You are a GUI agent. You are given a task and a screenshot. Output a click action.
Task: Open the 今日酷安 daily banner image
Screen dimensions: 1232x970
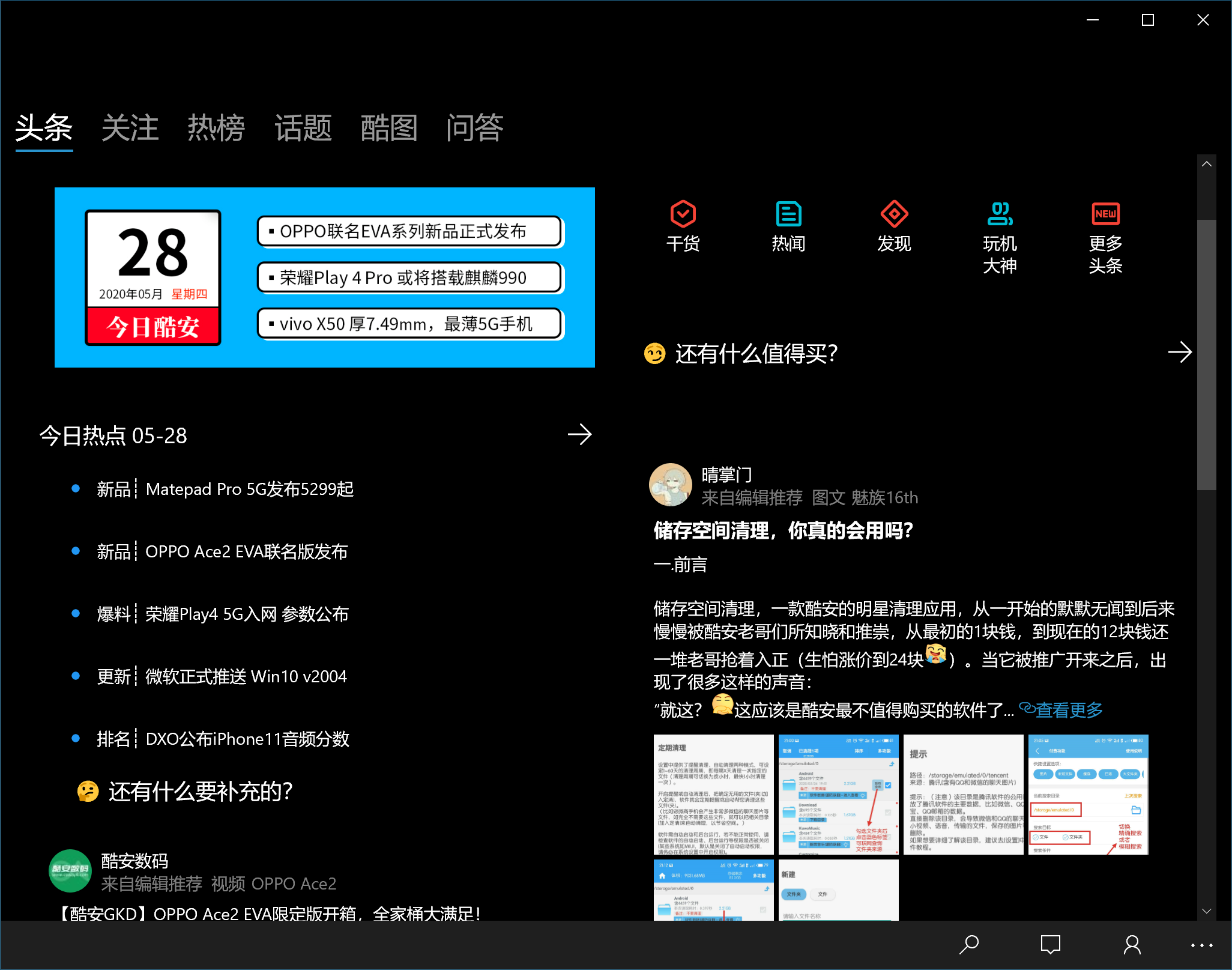324,277
